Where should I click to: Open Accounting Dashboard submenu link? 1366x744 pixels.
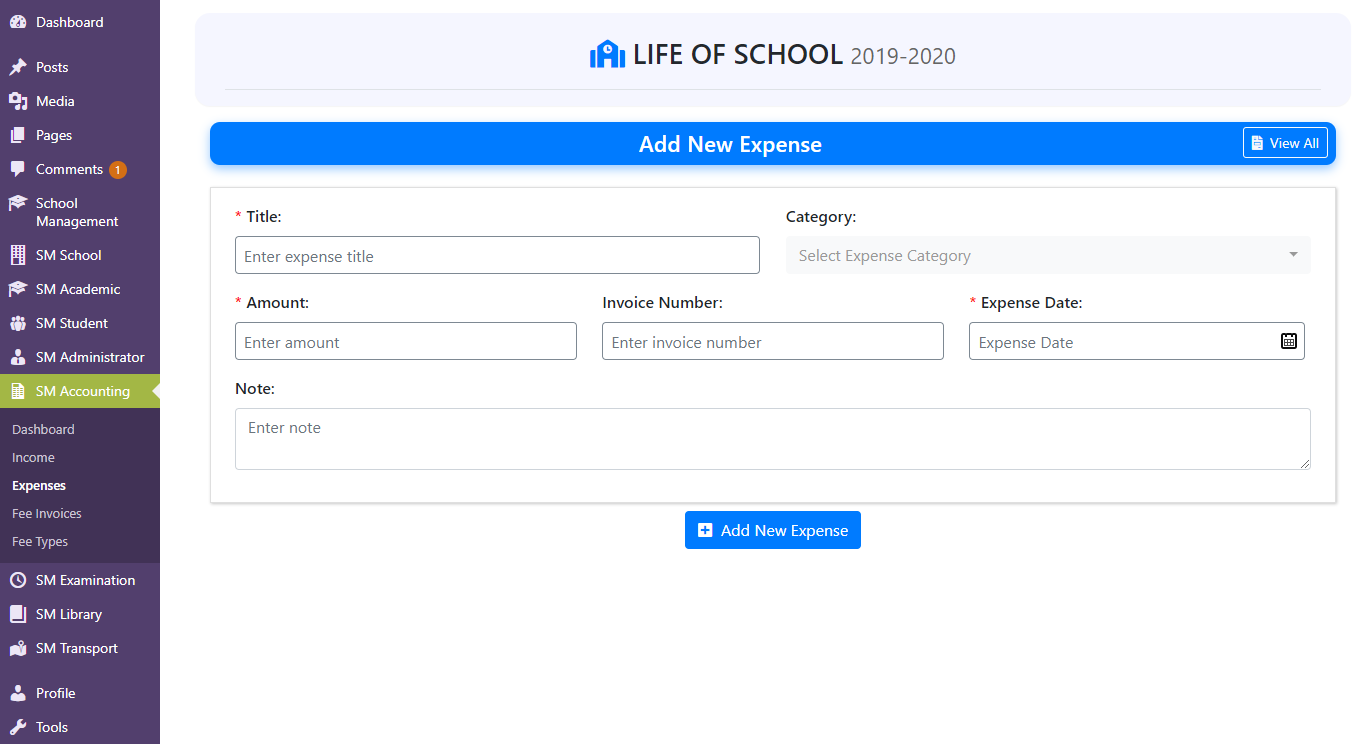click(x=43, y=429)
